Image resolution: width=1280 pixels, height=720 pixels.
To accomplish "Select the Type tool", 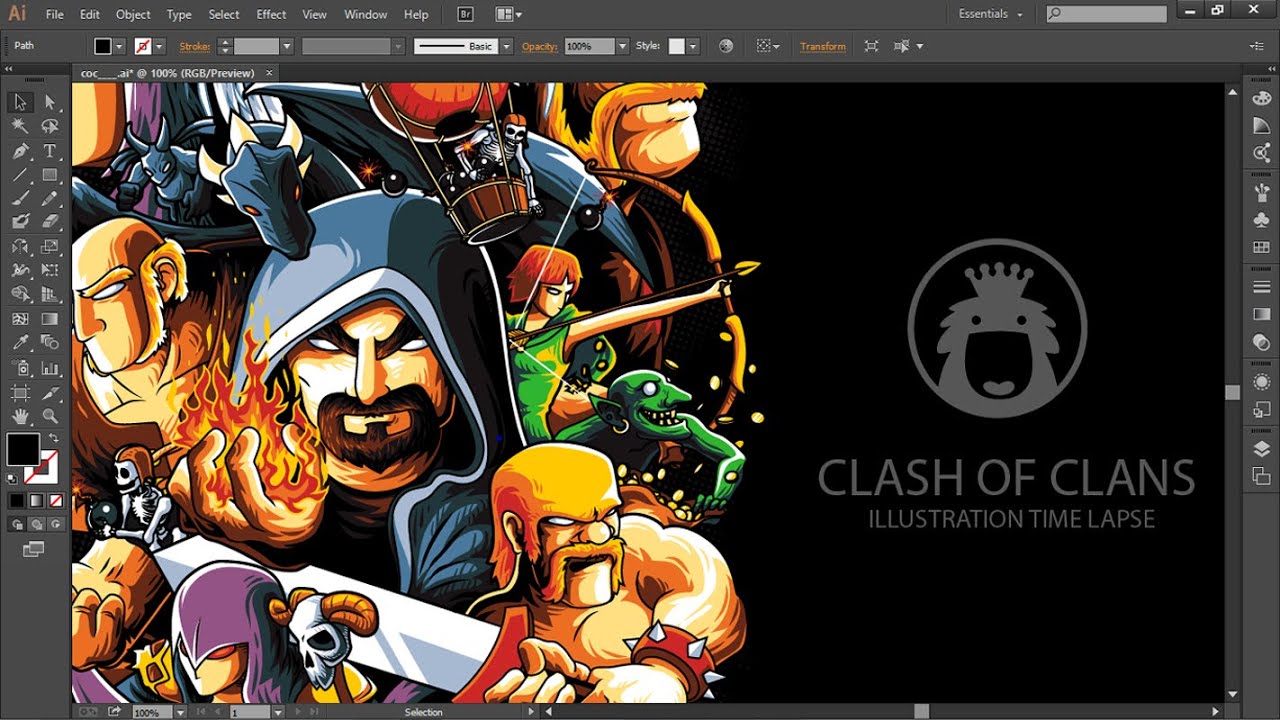I will click(x=50, y=151).
